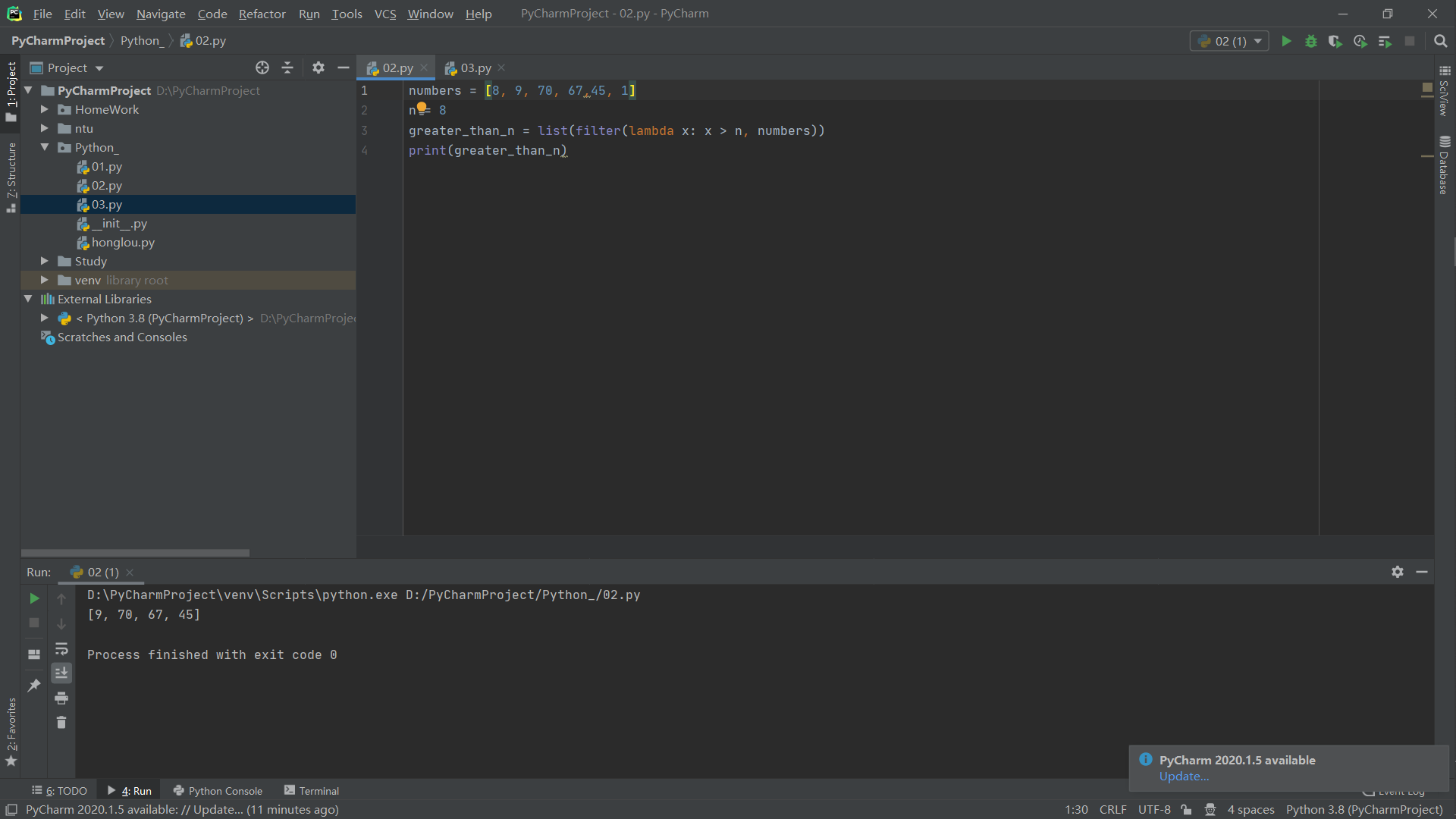This screenshot has height=819, width=1456.
Task: Click the print icon in Run panel
Action: click(x=61, y=698)
